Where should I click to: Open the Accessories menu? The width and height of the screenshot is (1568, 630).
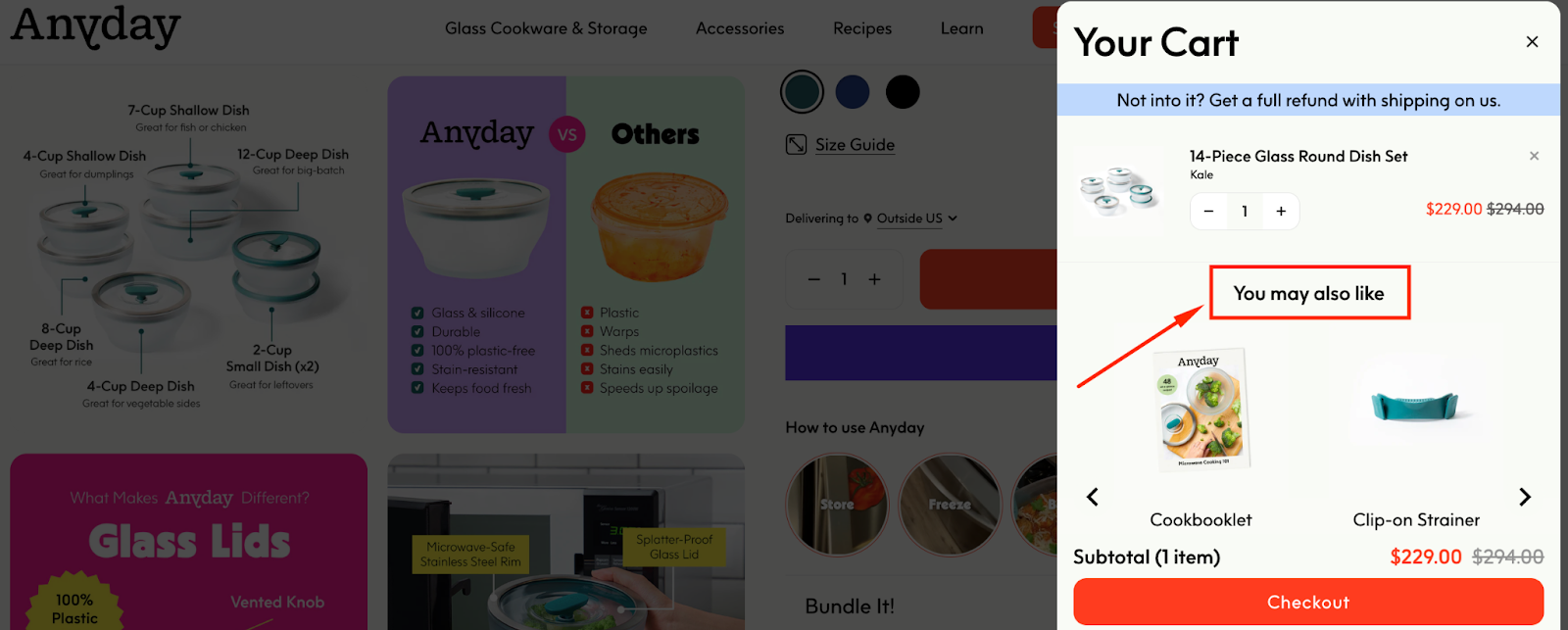pos(740,28)
